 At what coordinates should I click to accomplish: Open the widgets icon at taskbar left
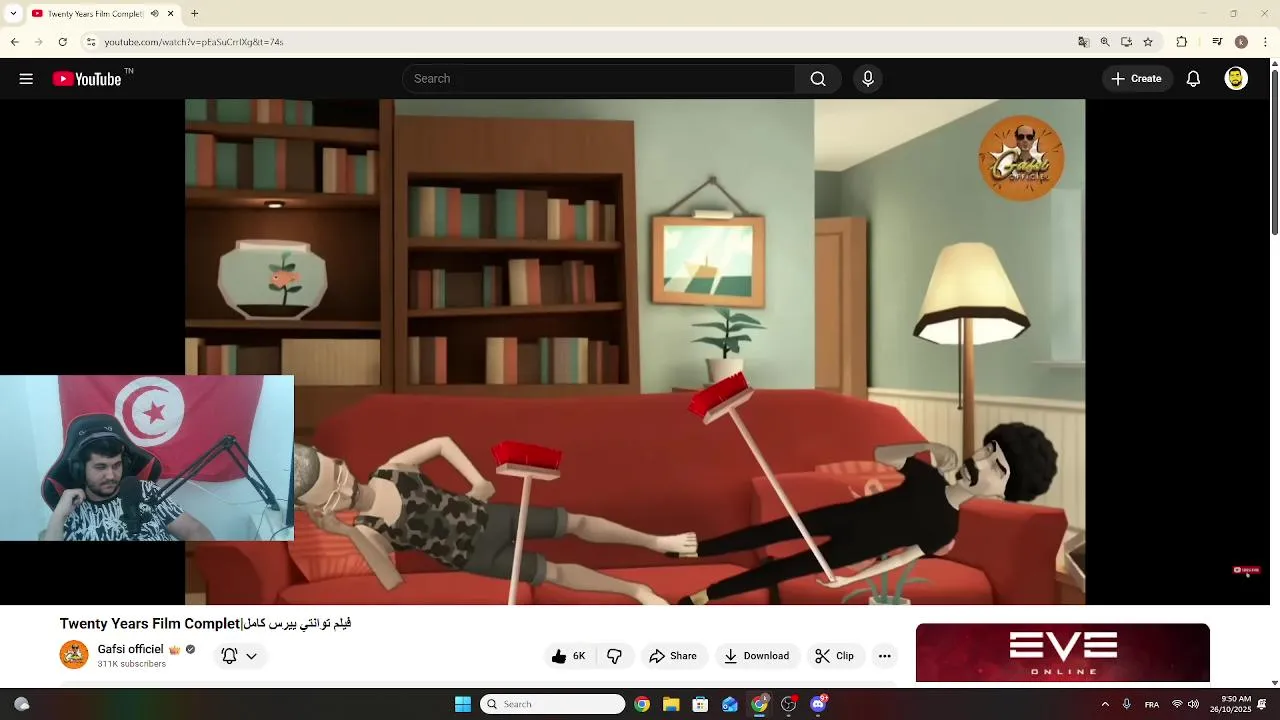click(21, 704)
